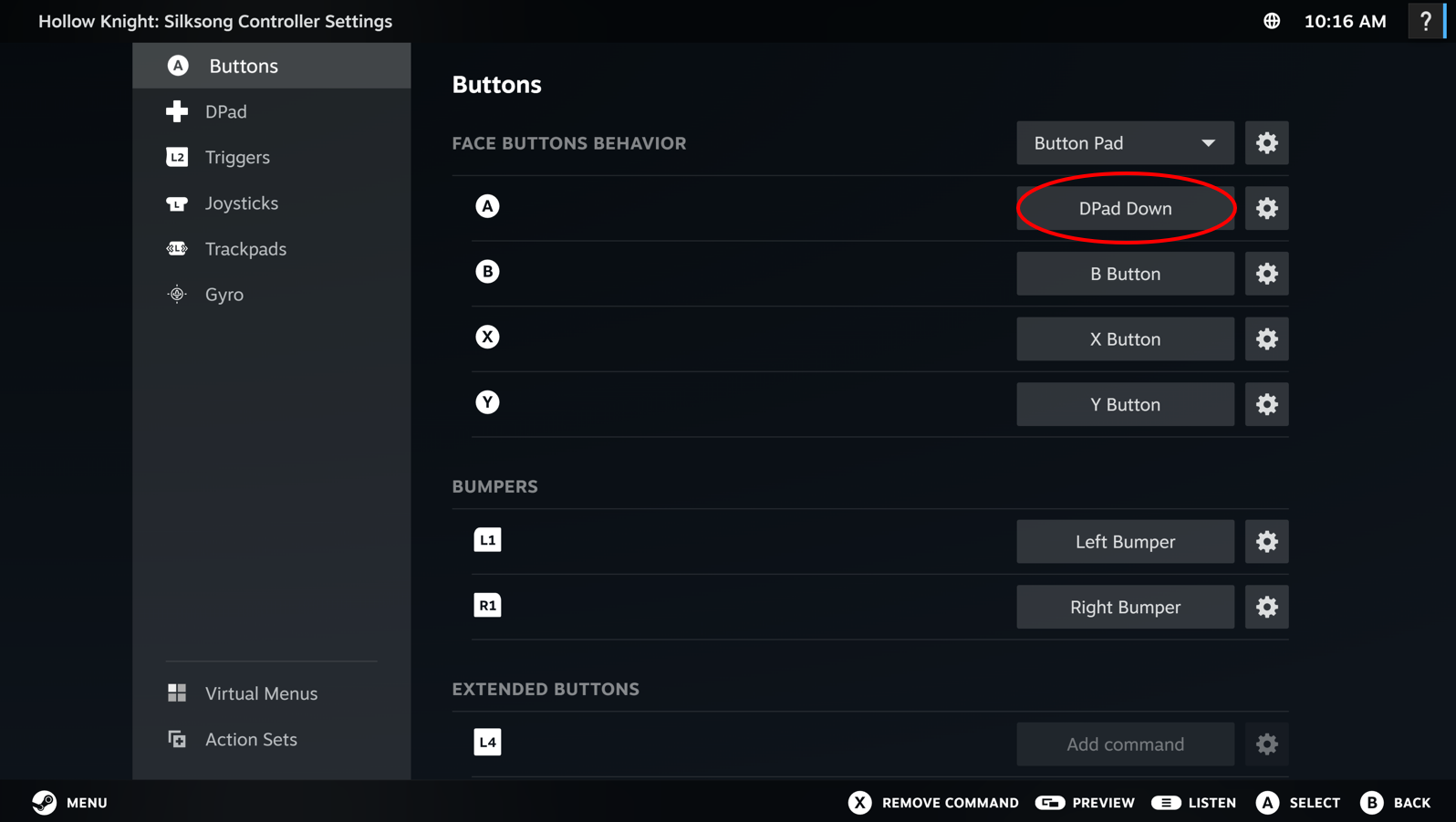Click the X Button binding
Screen dimensions: 1456x822
(1125, 339)
